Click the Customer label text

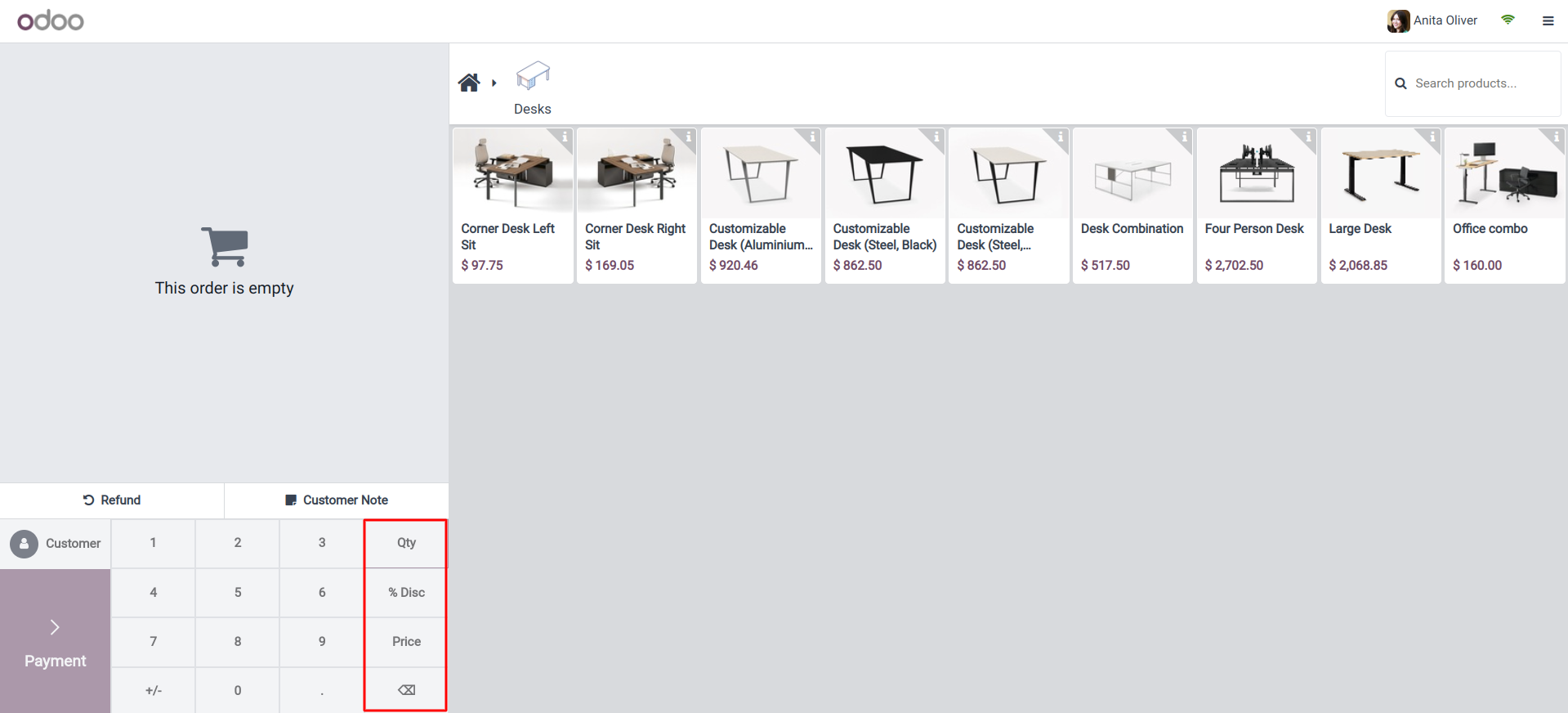point(73,544)
